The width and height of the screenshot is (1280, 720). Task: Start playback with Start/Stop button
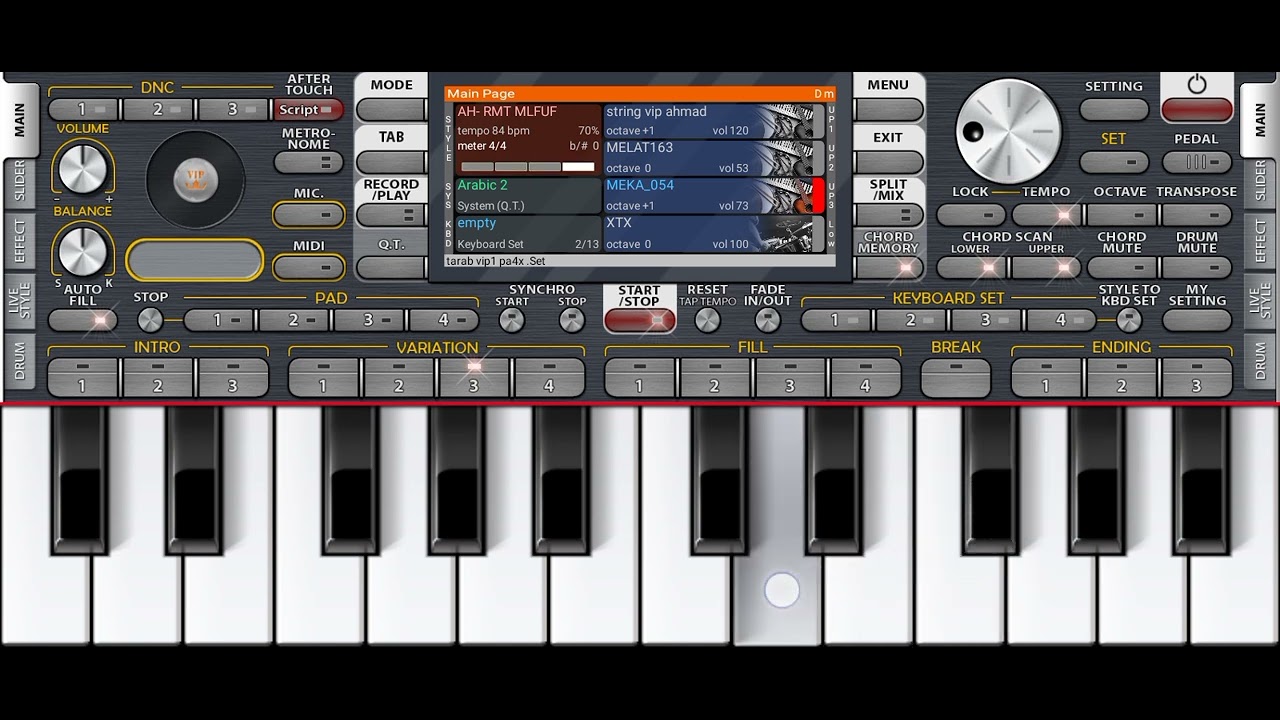[x=640, y=320]
